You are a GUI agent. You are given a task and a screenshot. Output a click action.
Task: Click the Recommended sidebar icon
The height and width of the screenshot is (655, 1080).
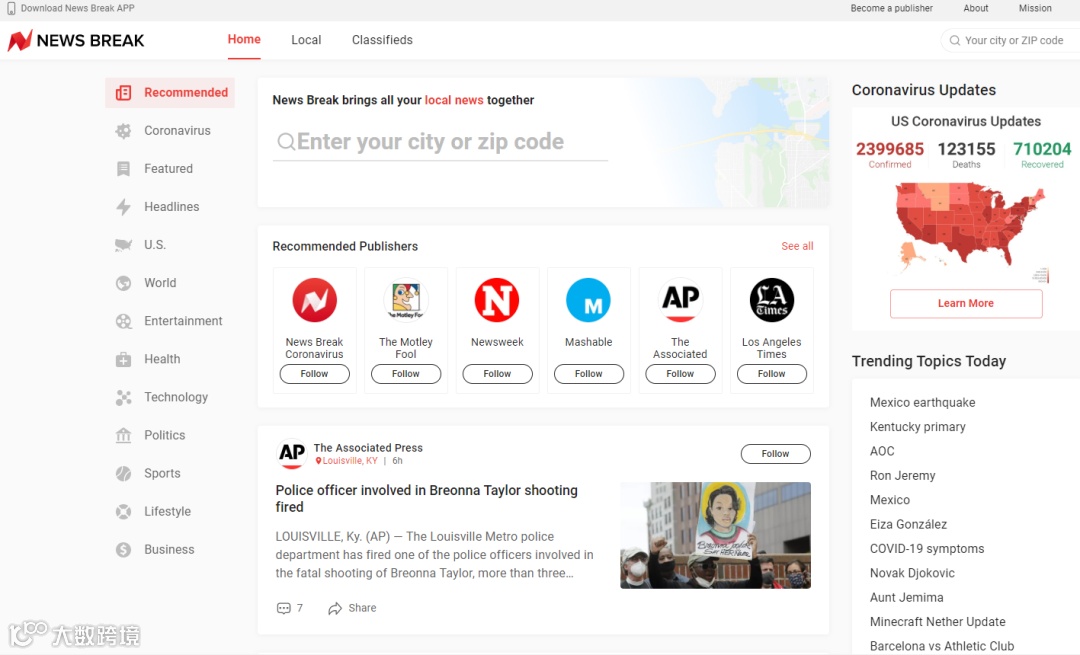click(x=123, y=93)
